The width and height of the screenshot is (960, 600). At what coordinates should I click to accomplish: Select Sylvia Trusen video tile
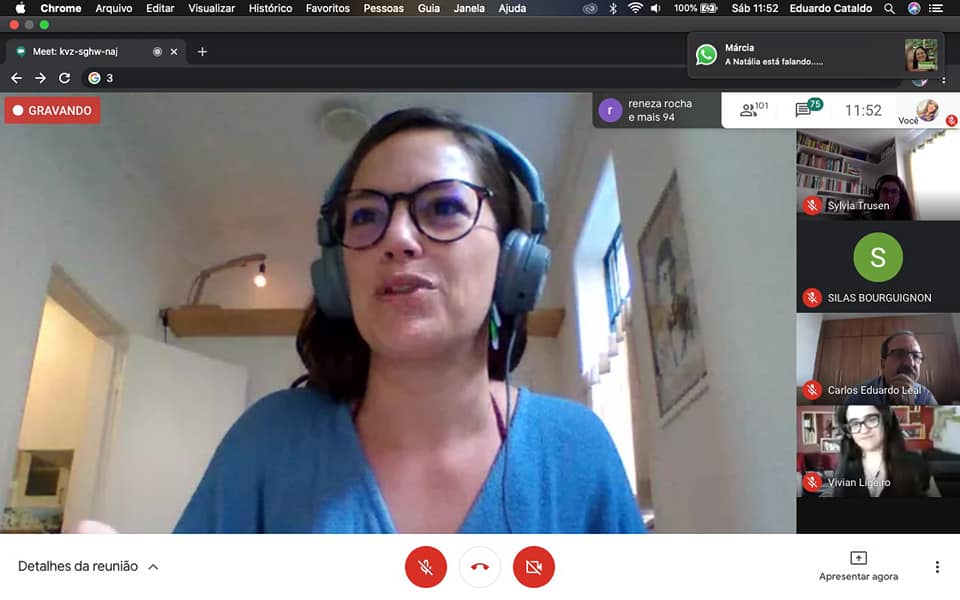coord(878,174)
